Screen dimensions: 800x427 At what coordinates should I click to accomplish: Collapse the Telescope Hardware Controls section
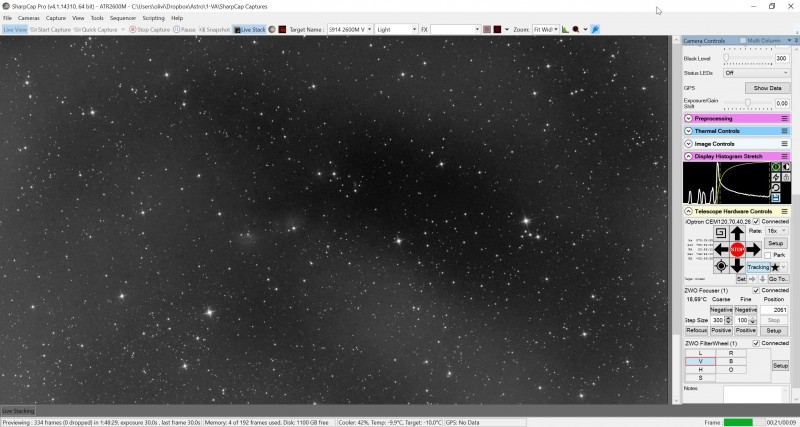coord(688,211)
